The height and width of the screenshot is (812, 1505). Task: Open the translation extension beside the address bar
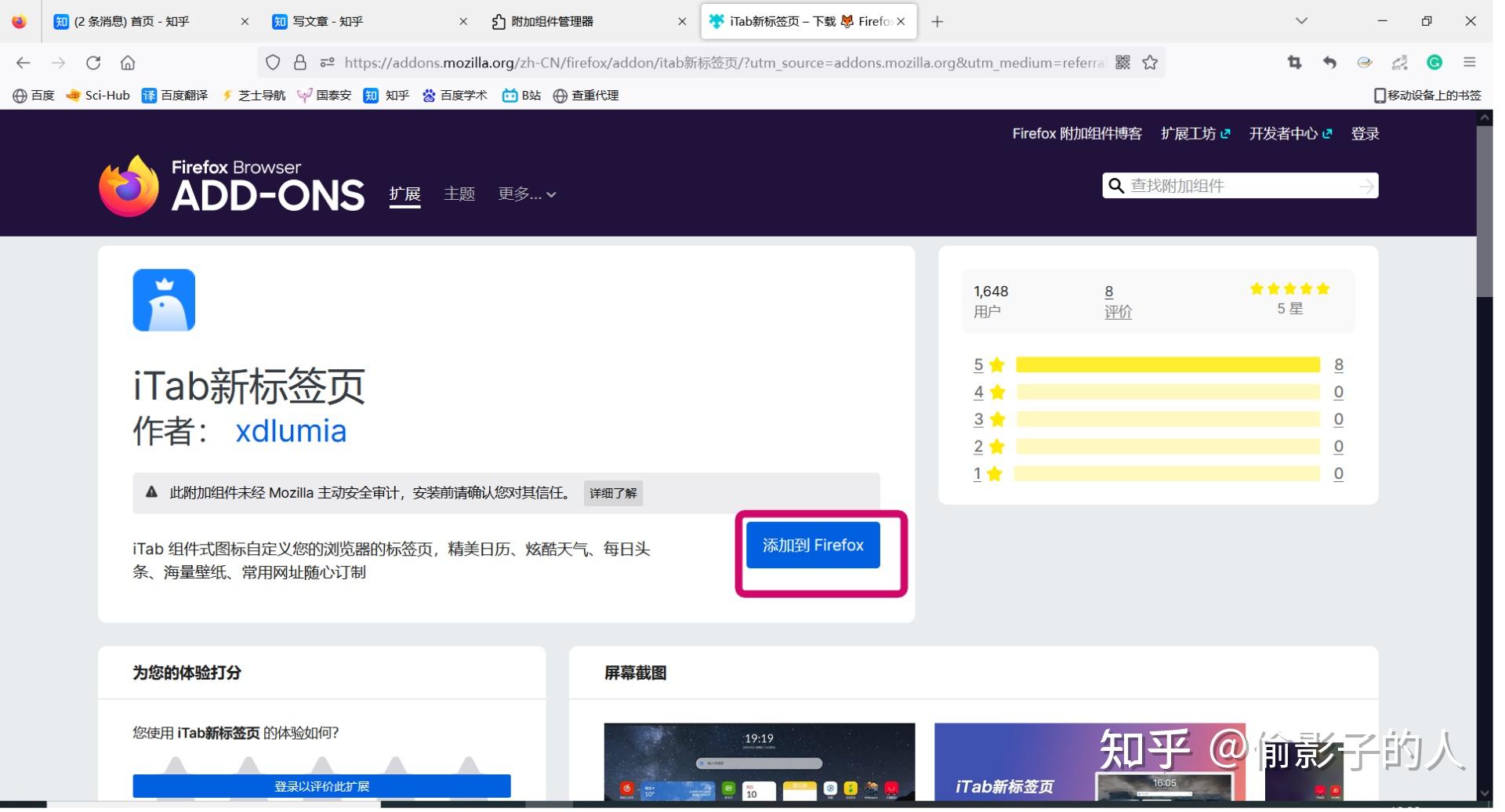pos(1401,62)
